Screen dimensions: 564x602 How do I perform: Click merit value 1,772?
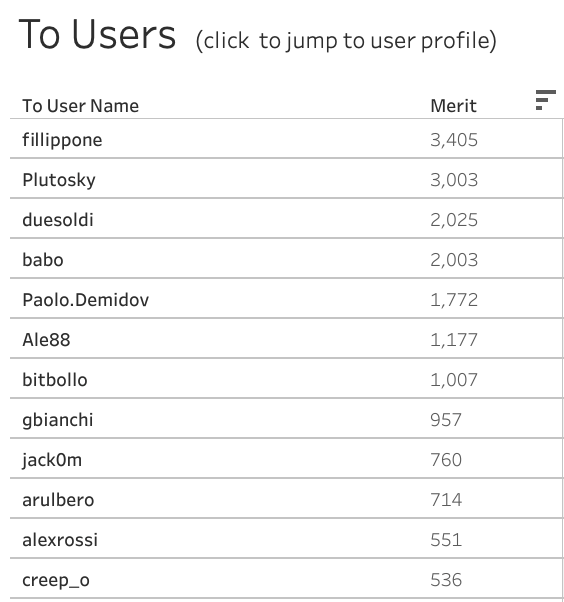click(x=454, y=300)
